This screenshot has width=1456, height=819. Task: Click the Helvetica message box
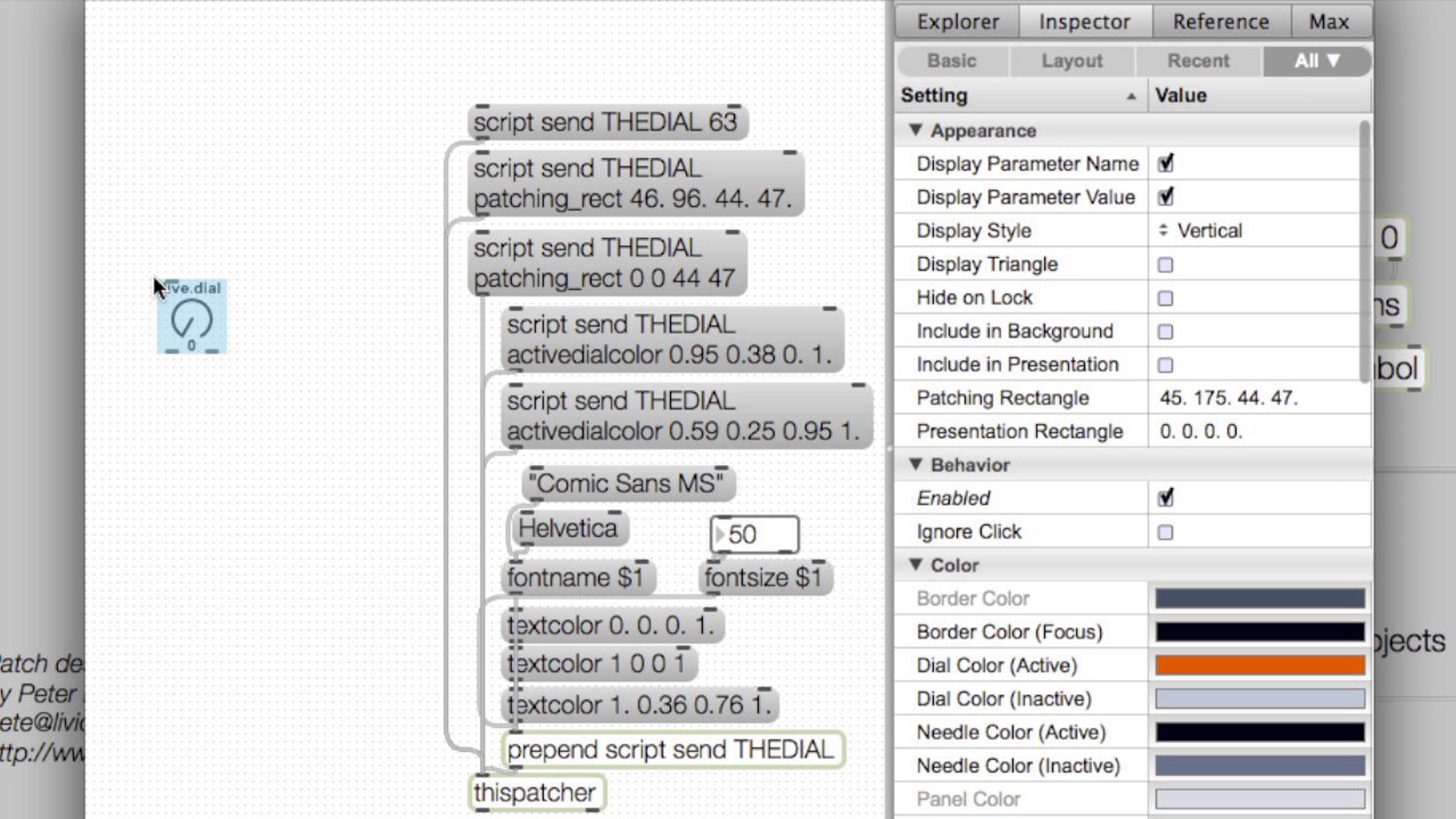(568, 528)
